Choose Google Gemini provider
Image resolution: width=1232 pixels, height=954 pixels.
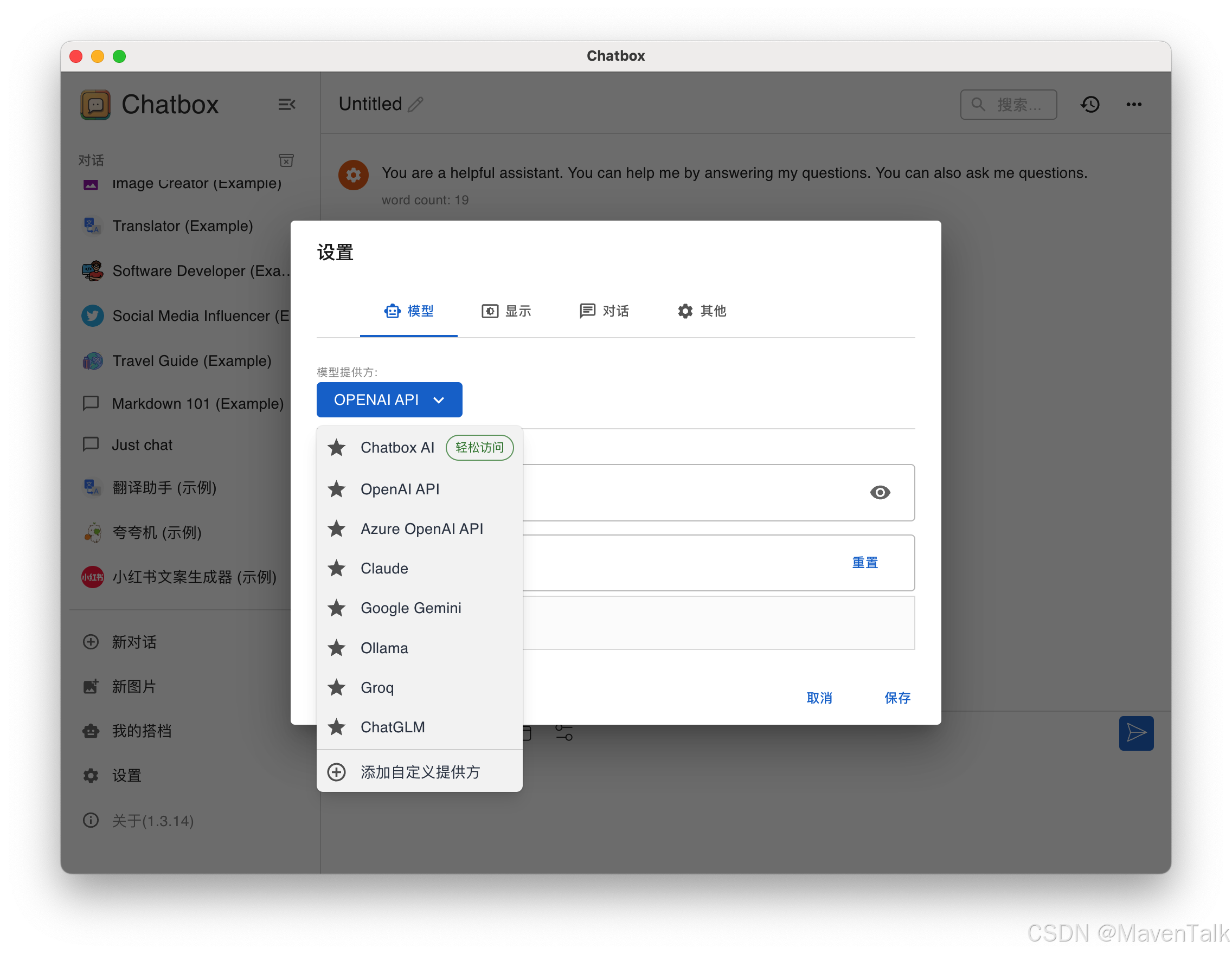419,608
